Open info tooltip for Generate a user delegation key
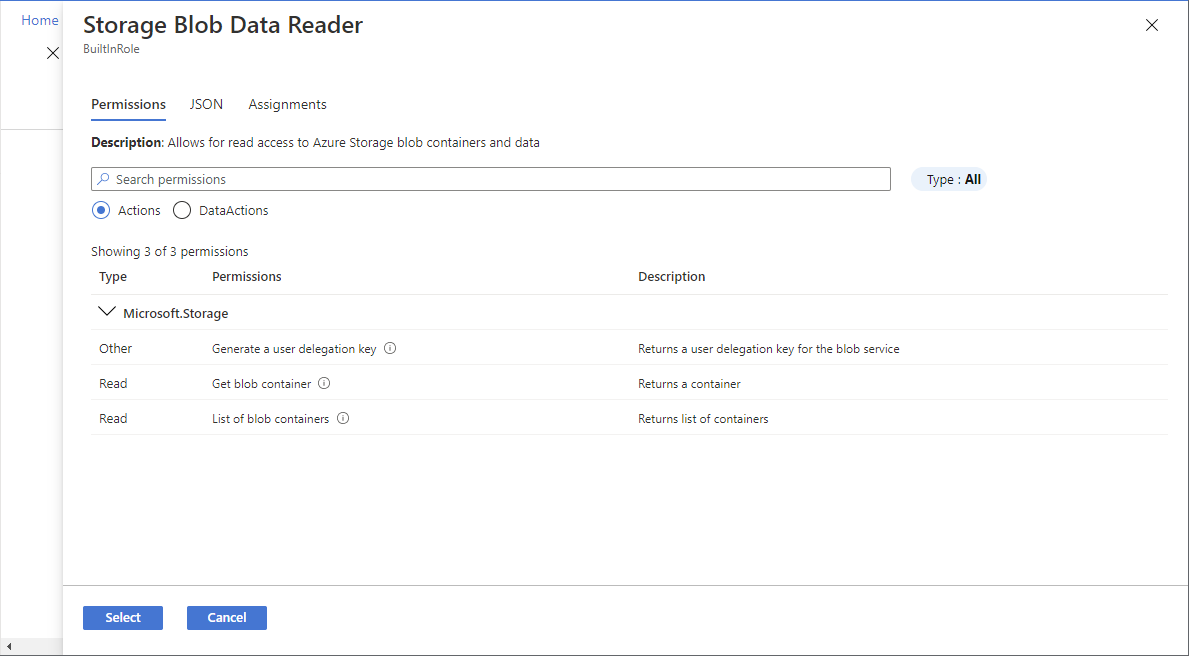 tap(390, 348)
